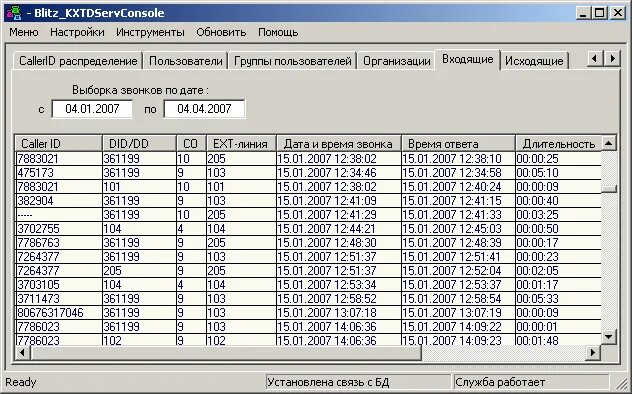
Task: Click duration cell 00:05:33
Action: pos(558,299)
